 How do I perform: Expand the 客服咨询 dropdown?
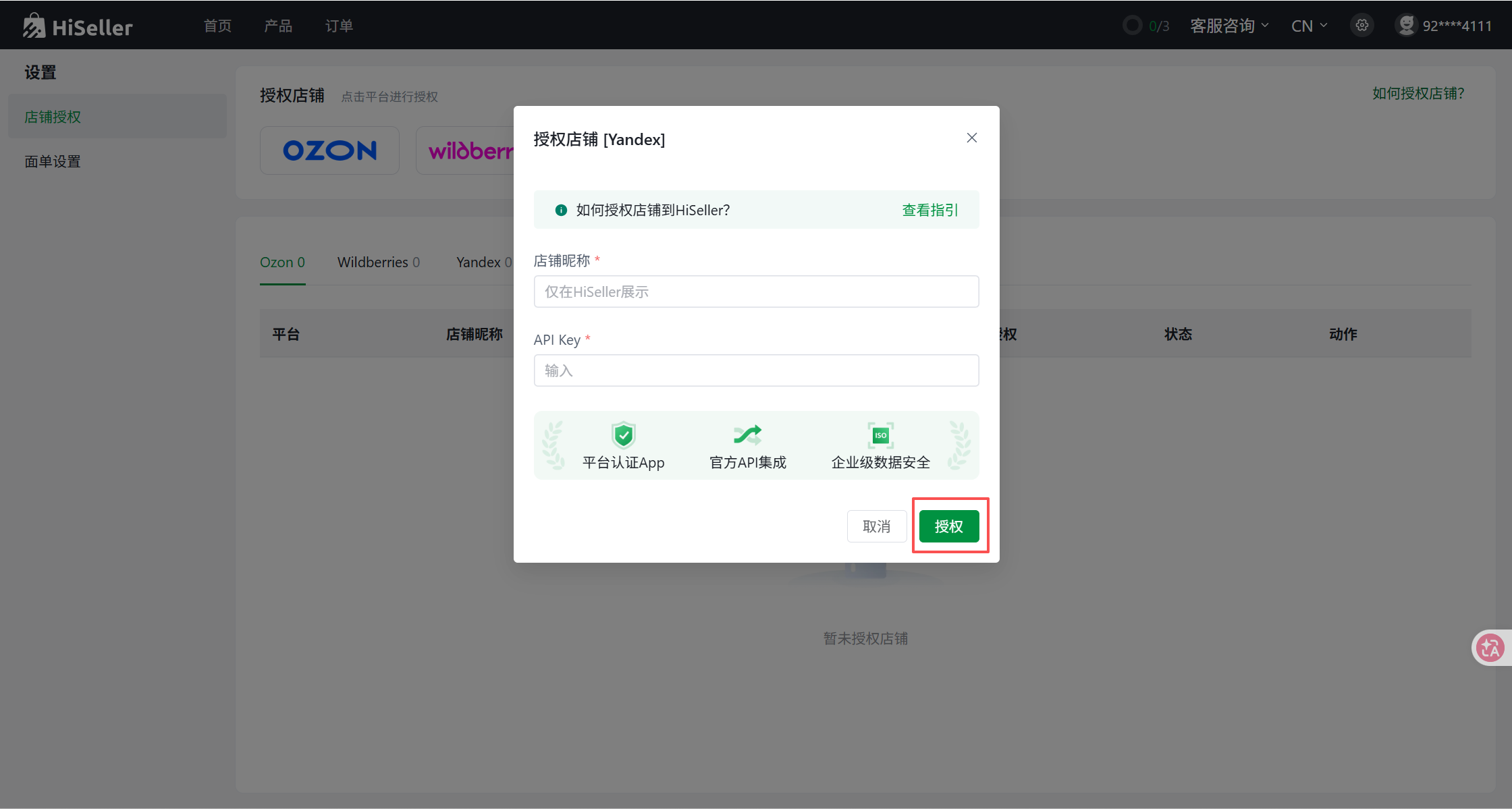pos(1228,26)
